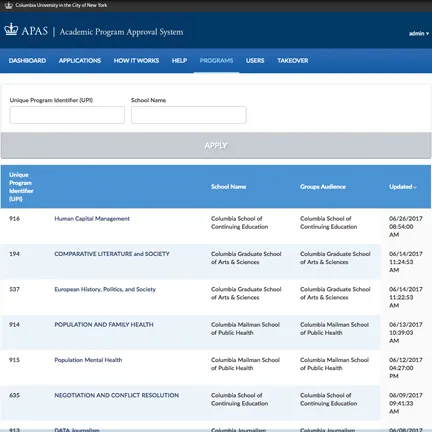Click Groups Audience cell in row 537
Viewport: 432px width, 432px height.
[x=335, y=293]
